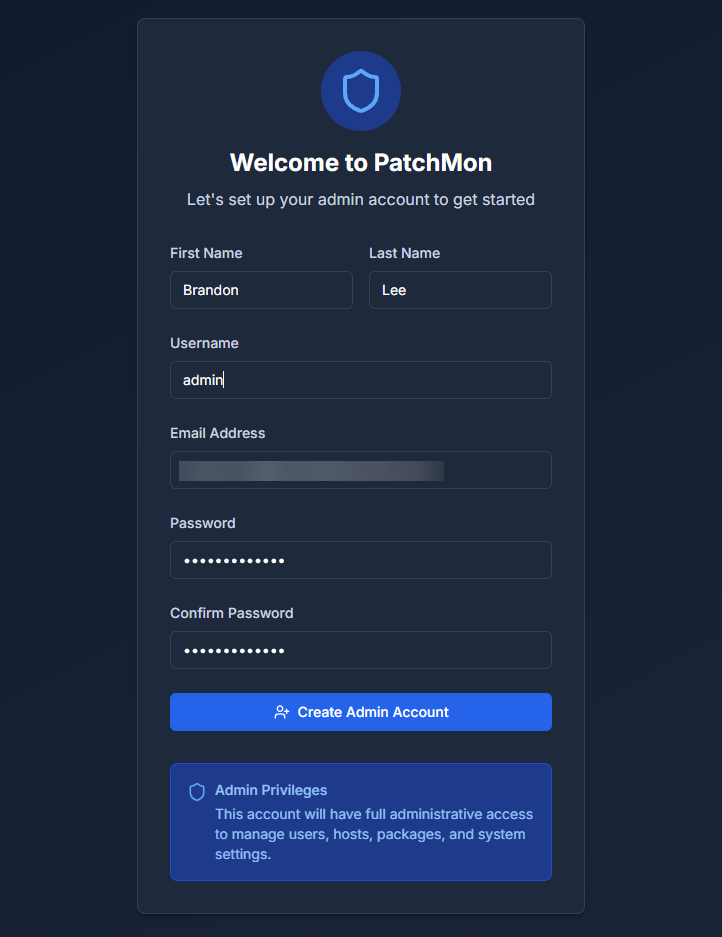
Task: Click the small shield icon beside Admin Privileges
Action: [197, 792]
